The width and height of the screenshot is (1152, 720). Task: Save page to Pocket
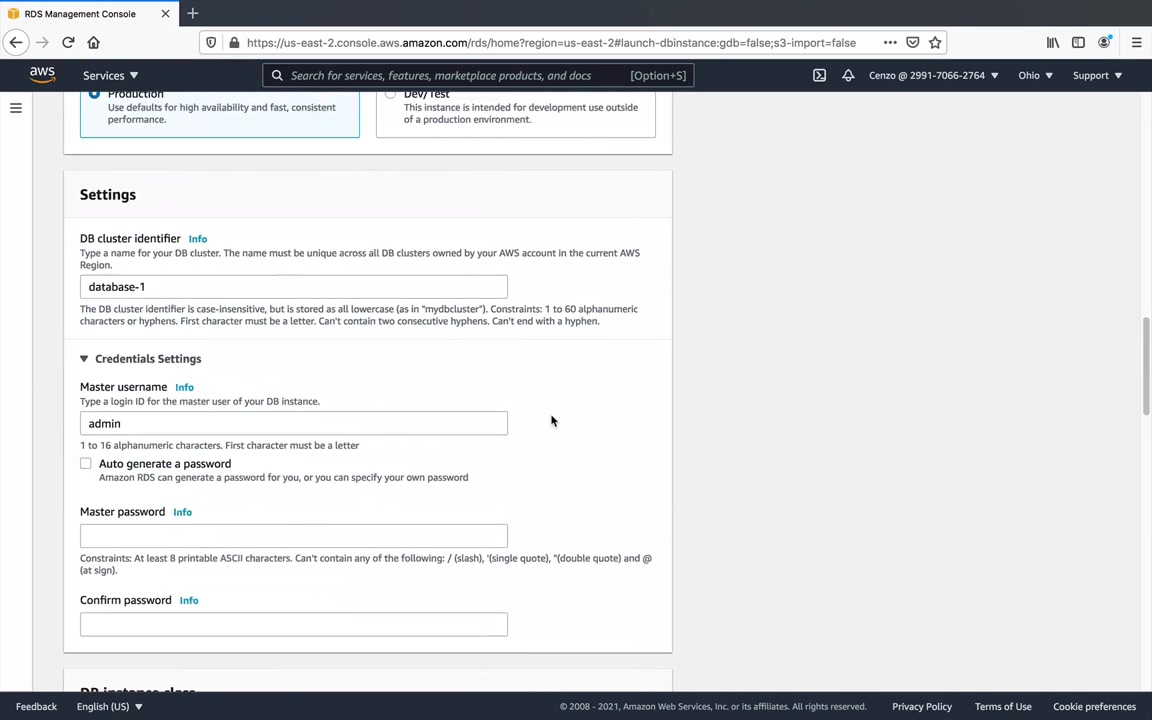coord(912,43)
